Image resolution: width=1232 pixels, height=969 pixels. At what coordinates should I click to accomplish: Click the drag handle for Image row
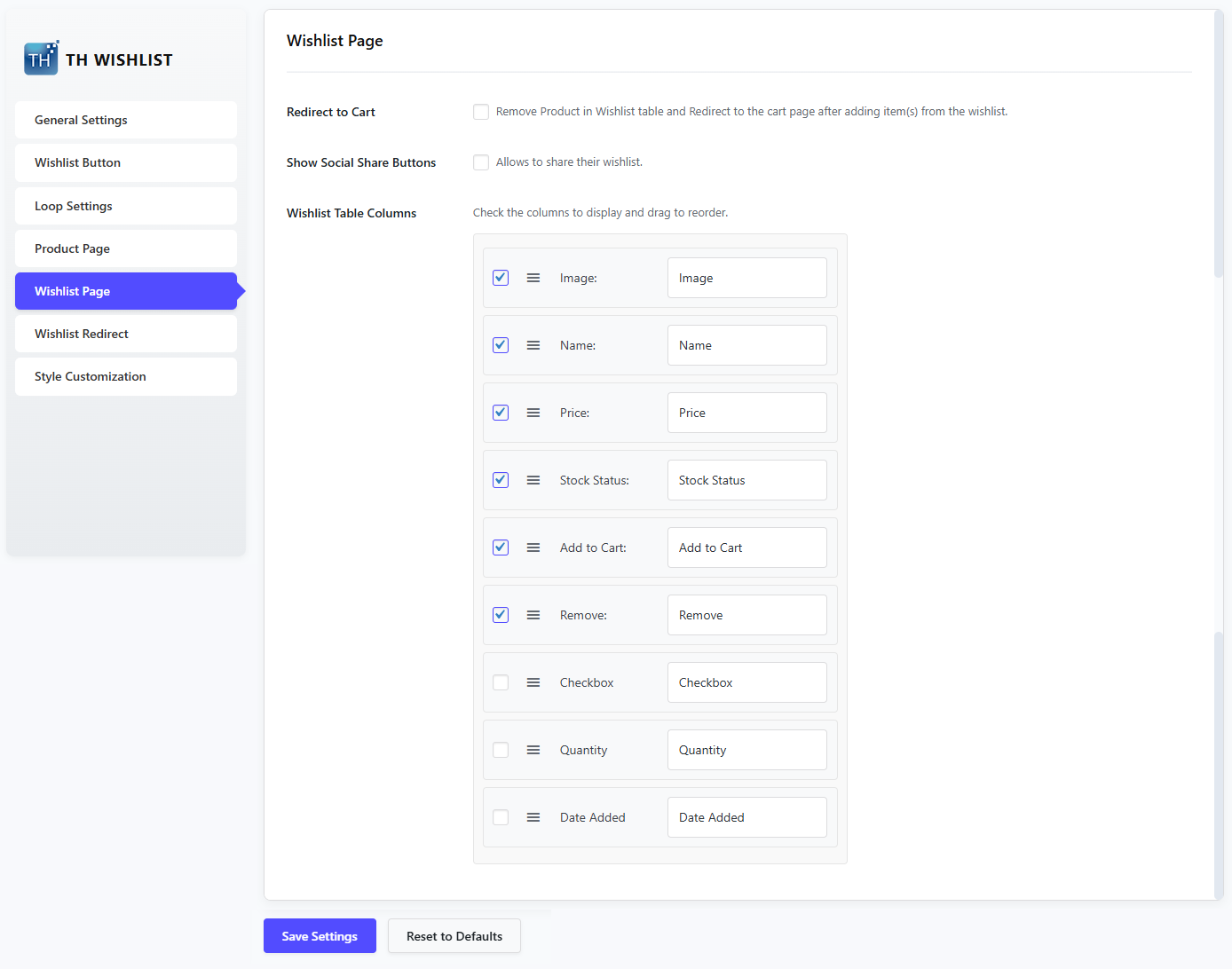tap(533, 278)
